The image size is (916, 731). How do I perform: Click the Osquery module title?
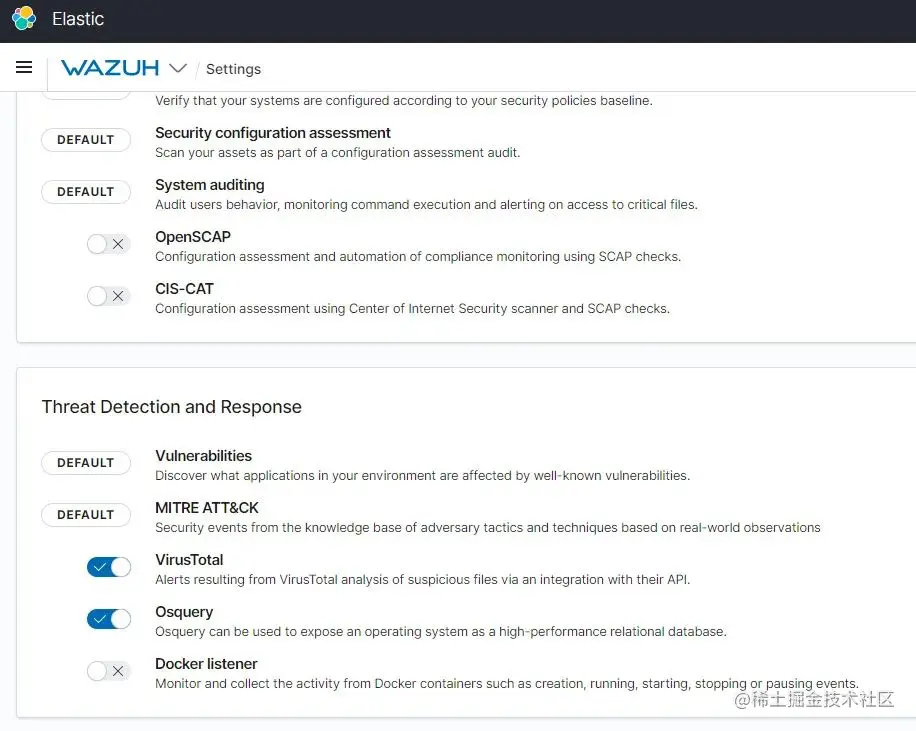point(184,612)
